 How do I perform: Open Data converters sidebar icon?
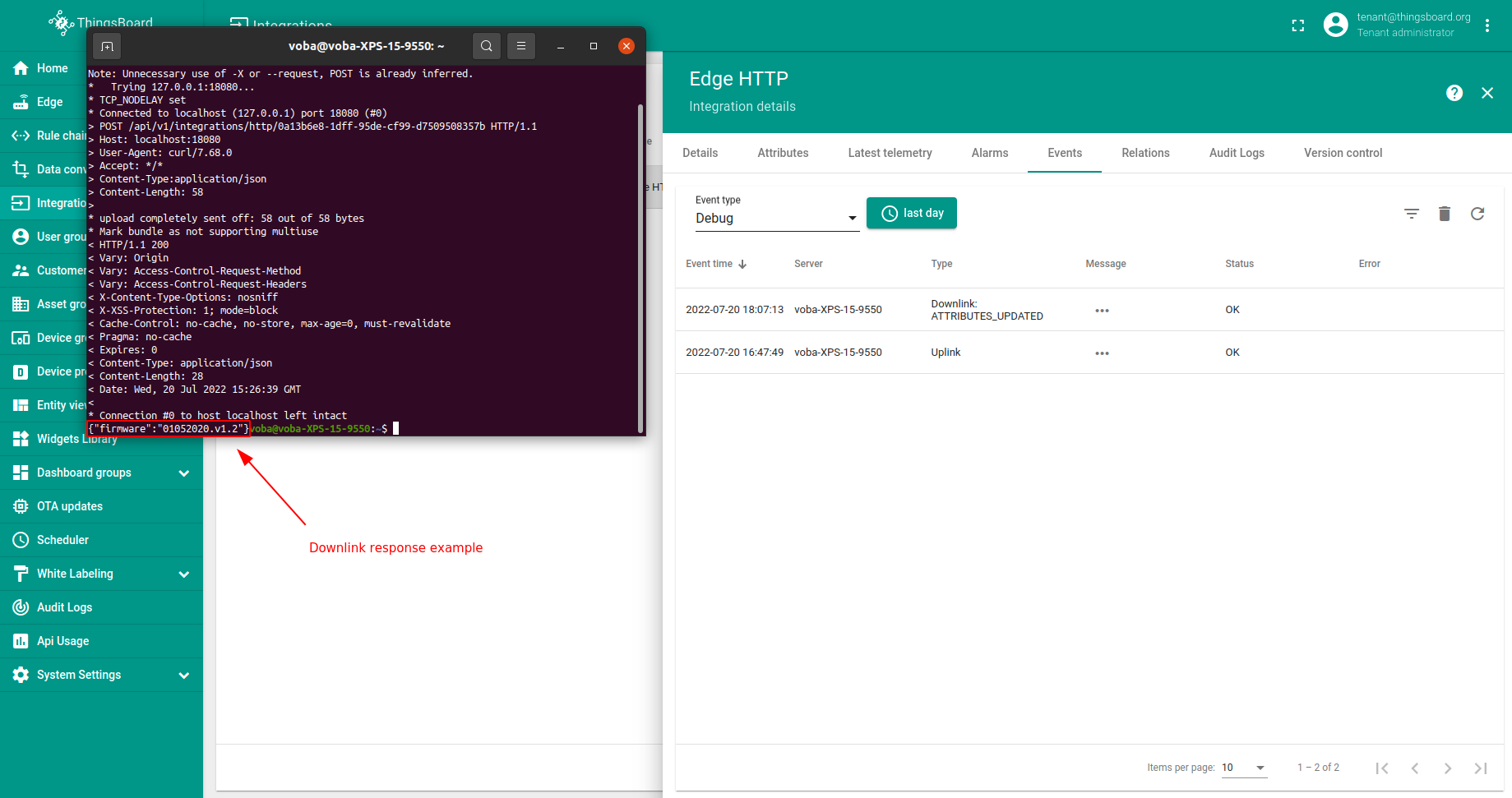point(21,169)
